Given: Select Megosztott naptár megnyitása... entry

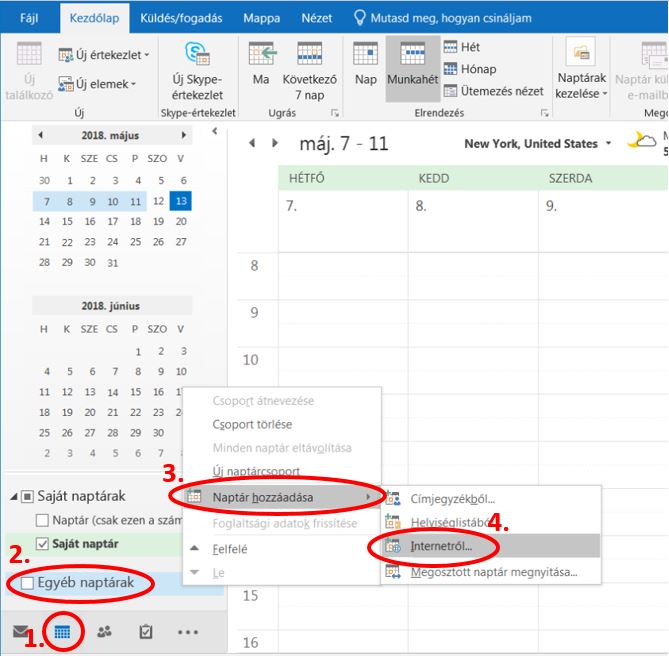Looking at the screenshot, I should (493, 572).
